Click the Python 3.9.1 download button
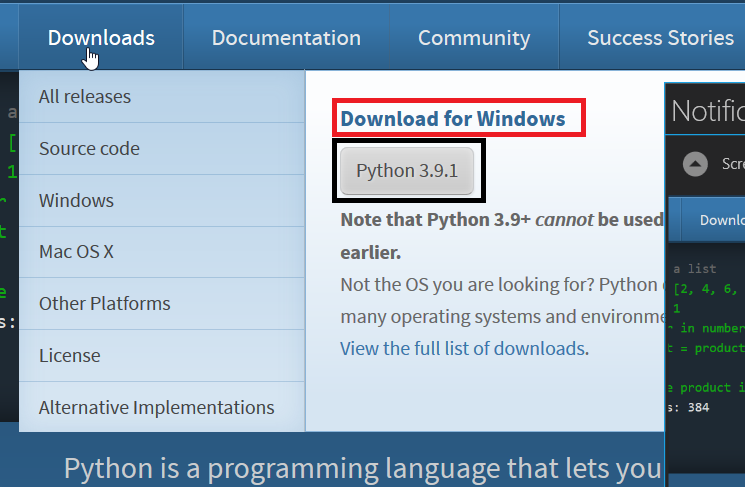The height and width of the screenshot is (487, 745). pyautogui.click(x=407, y=171)
